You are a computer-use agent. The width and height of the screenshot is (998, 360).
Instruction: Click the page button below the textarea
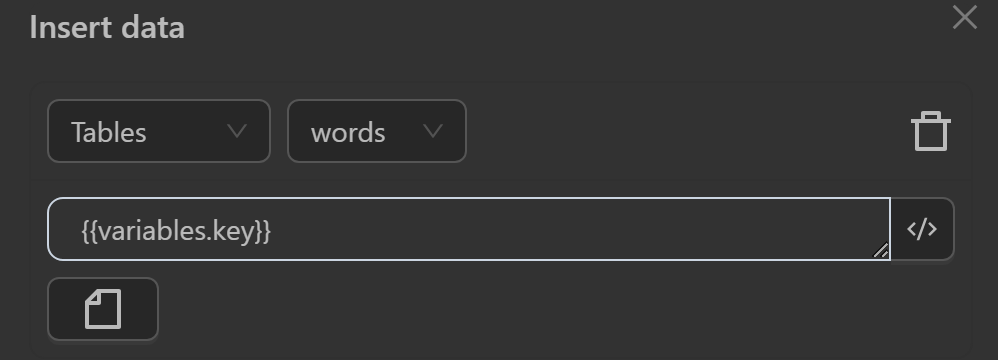click(x=103, y=309)
